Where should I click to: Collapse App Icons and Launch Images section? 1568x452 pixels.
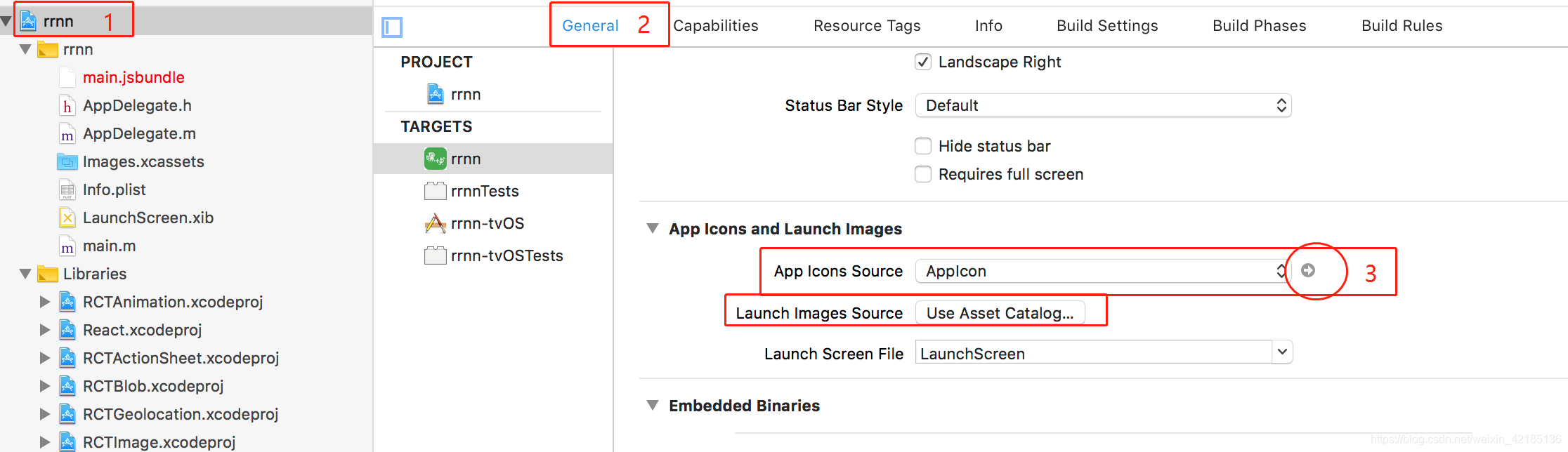653,229
